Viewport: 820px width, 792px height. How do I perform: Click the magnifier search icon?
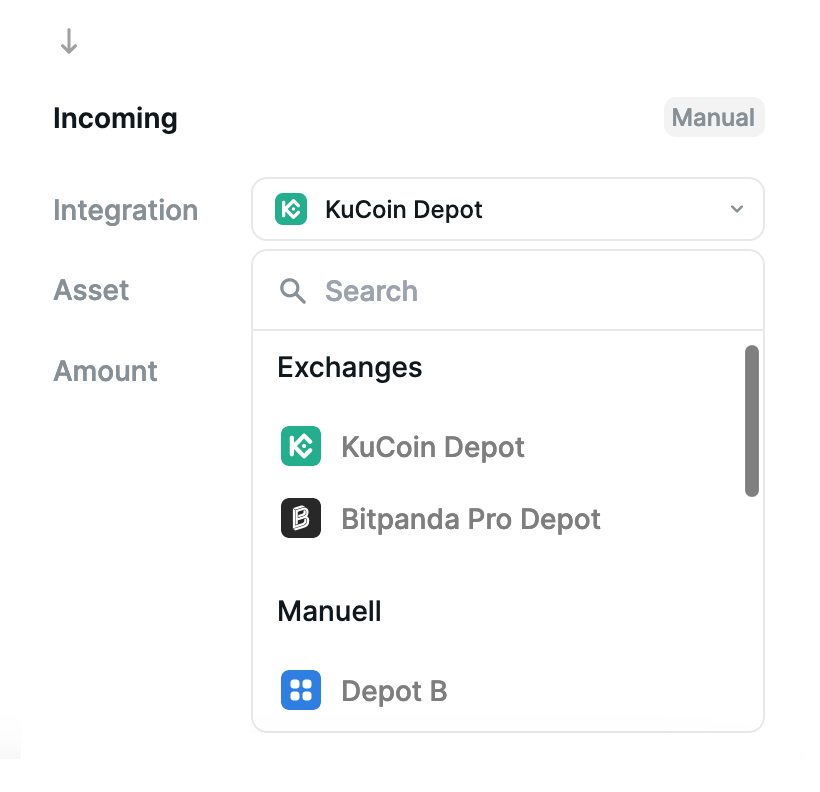[x=292, y=291]
